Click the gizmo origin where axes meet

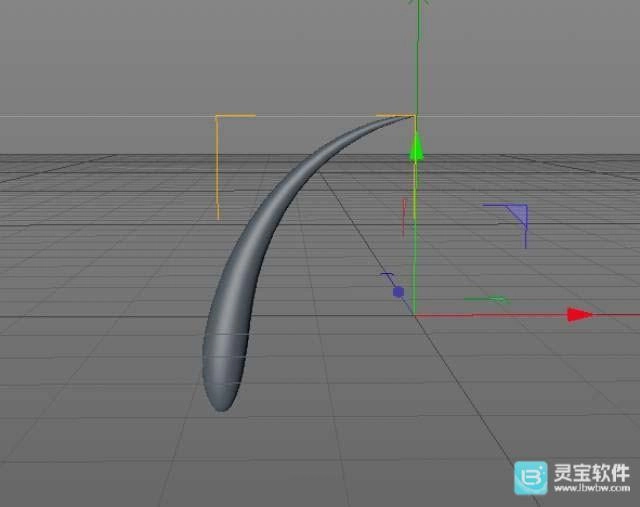[x=416, y=315]
